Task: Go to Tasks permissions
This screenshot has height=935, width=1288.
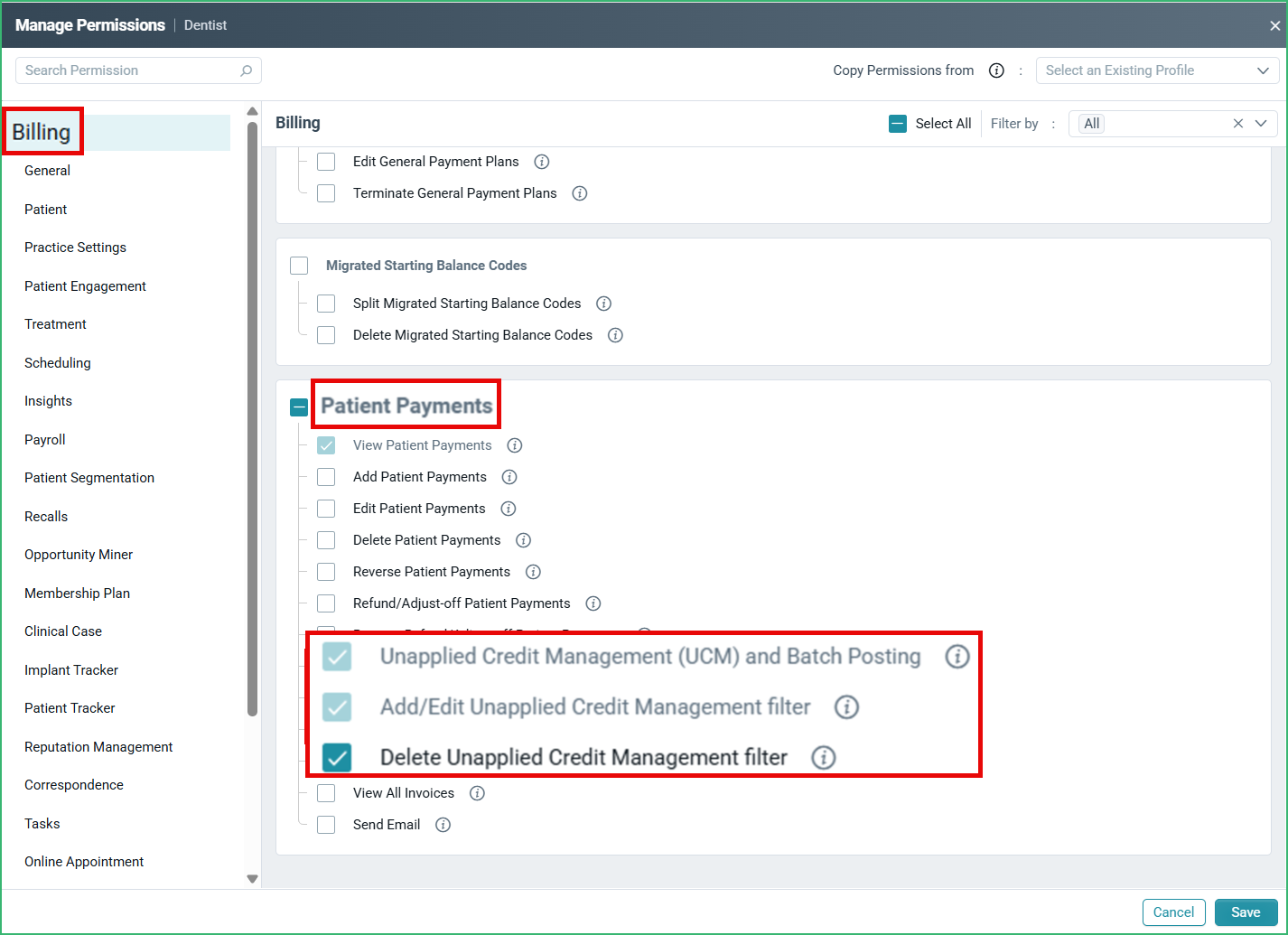Action: click(x=42, y=824)
